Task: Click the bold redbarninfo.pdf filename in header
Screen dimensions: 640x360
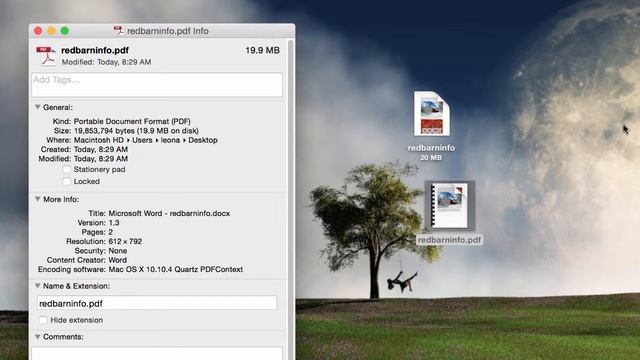Action: click(x=95, y=50)
